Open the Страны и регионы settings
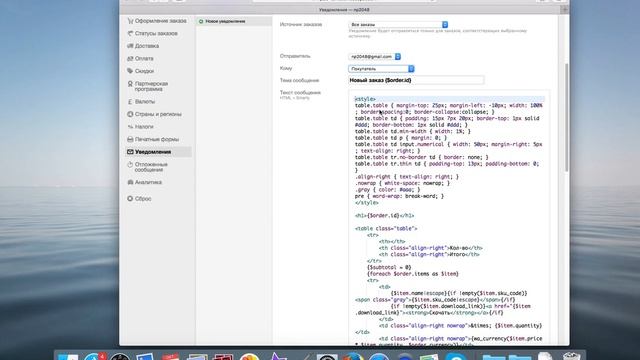This screenshot has height=360, width=640. point(154,114)
